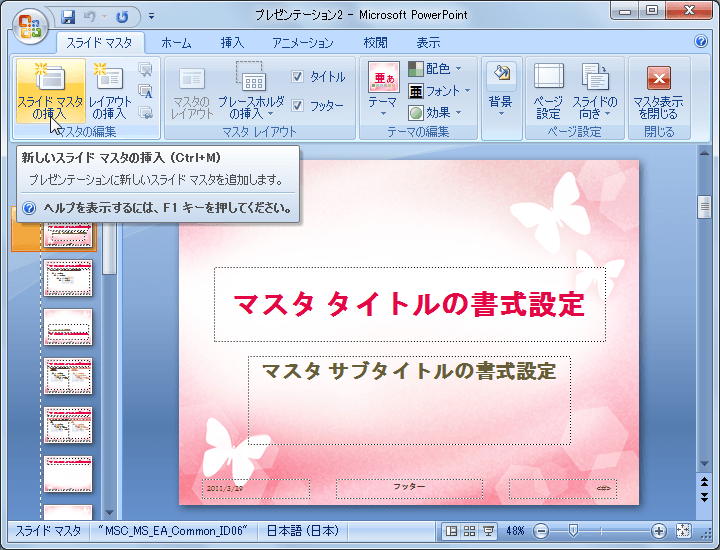This screenshot has width=720, height=550.
Task: Click the マスタ サブタイトルの書式設定 placeholder
Action: click(x=410, y=400)
